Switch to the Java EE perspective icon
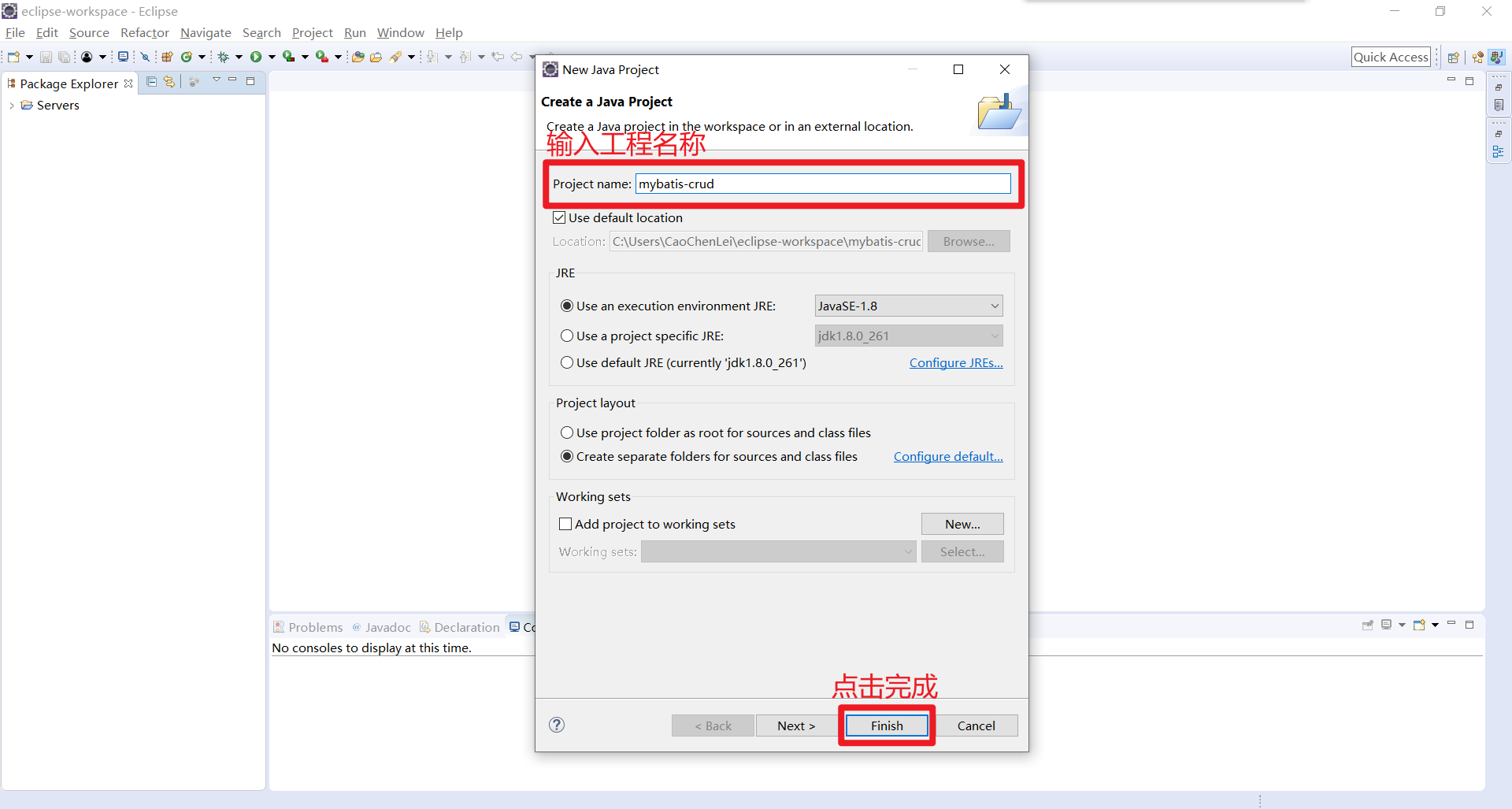This screenshot has width=1512, height=809. click(x=1477, y=57)
